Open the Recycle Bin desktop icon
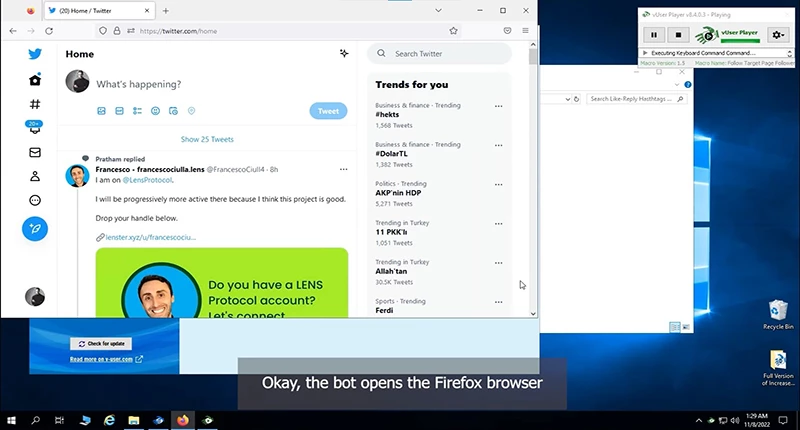Viewport: 800px width, 430px height. coord(778,315)
